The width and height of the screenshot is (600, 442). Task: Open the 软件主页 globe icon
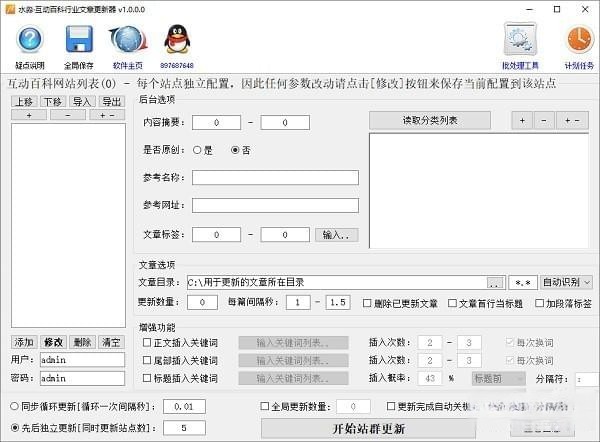[x=128, y=39]
